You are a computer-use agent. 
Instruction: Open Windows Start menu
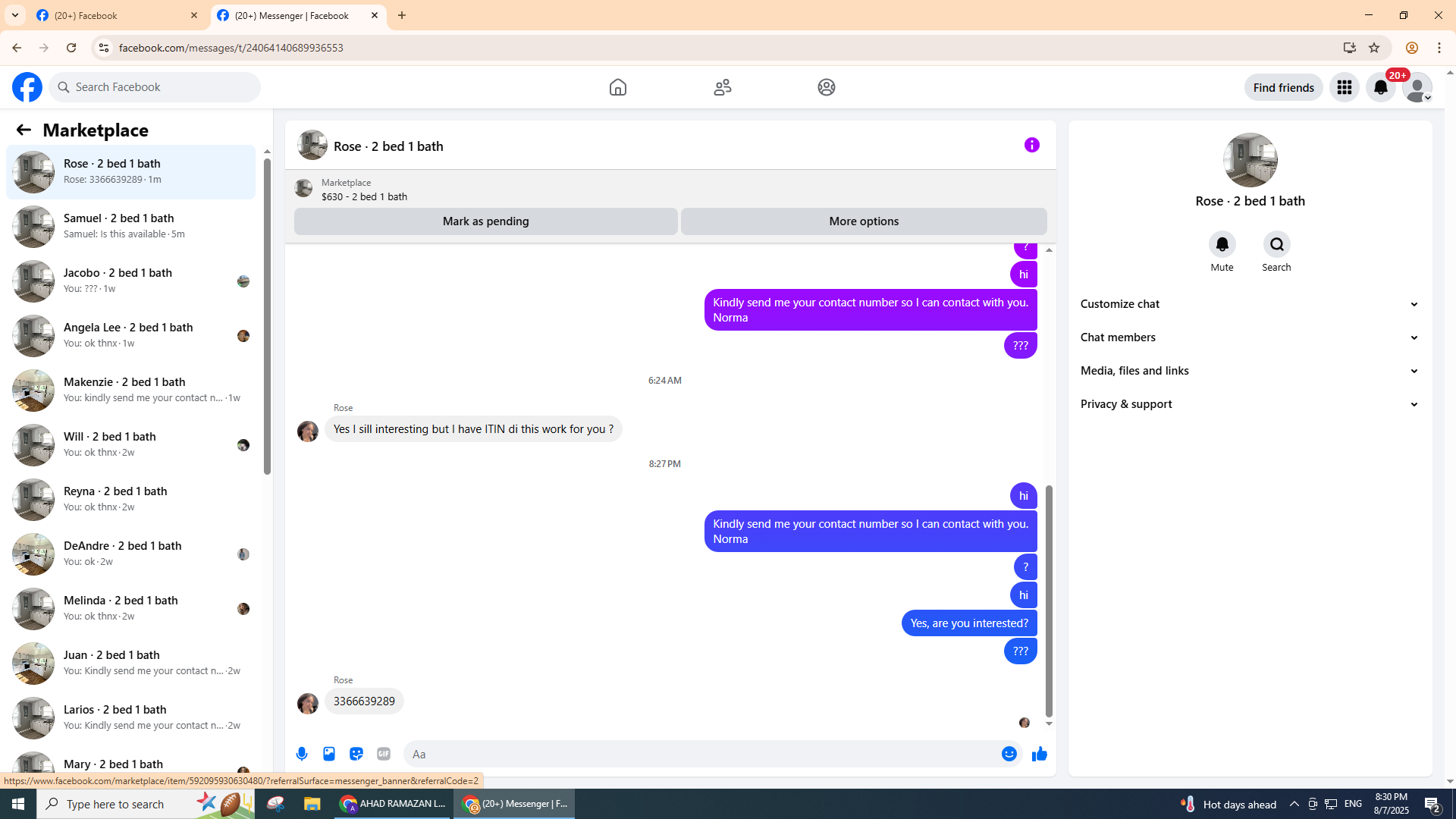click(x=18, y=804)
